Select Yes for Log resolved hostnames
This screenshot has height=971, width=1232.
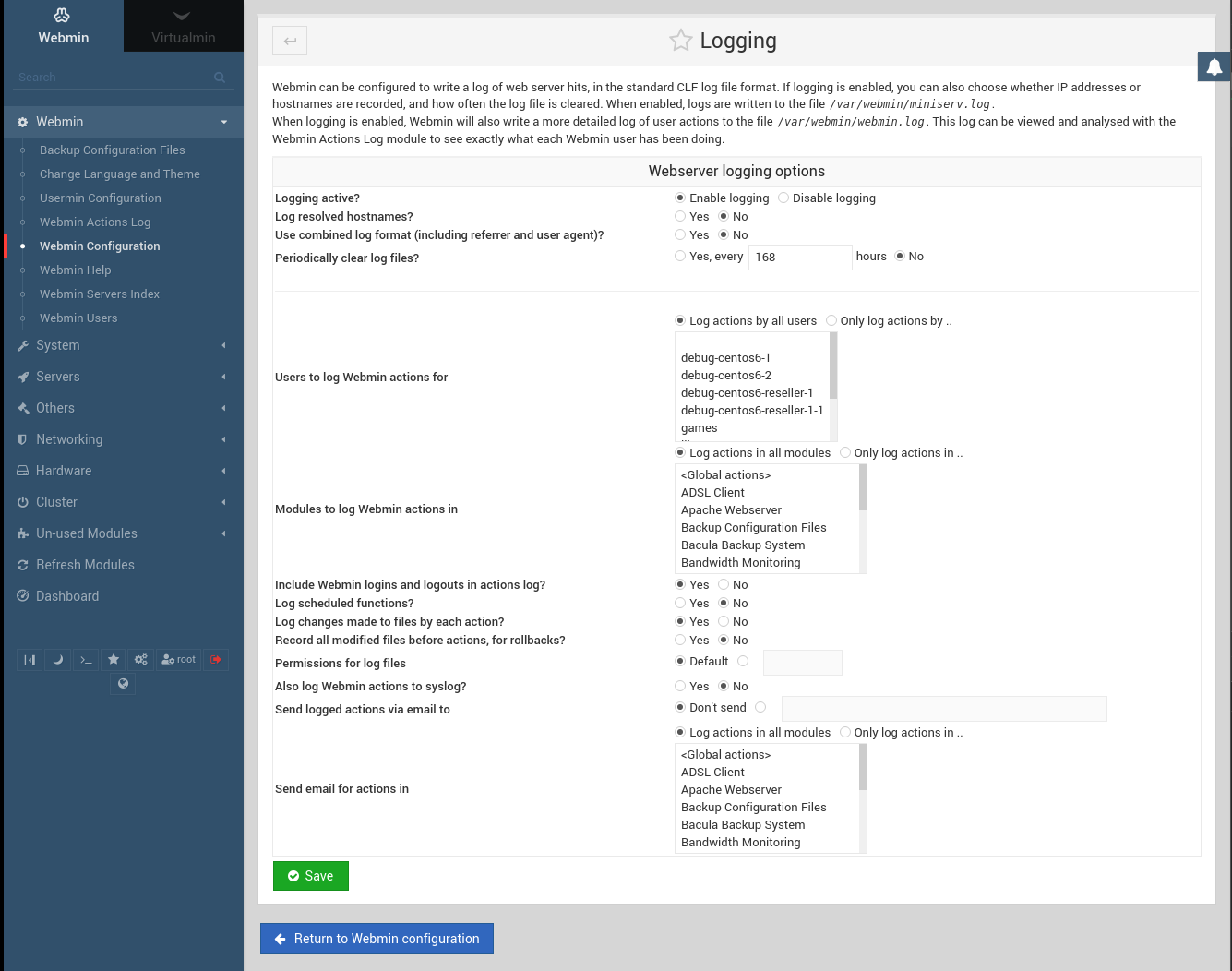point(679,216)
